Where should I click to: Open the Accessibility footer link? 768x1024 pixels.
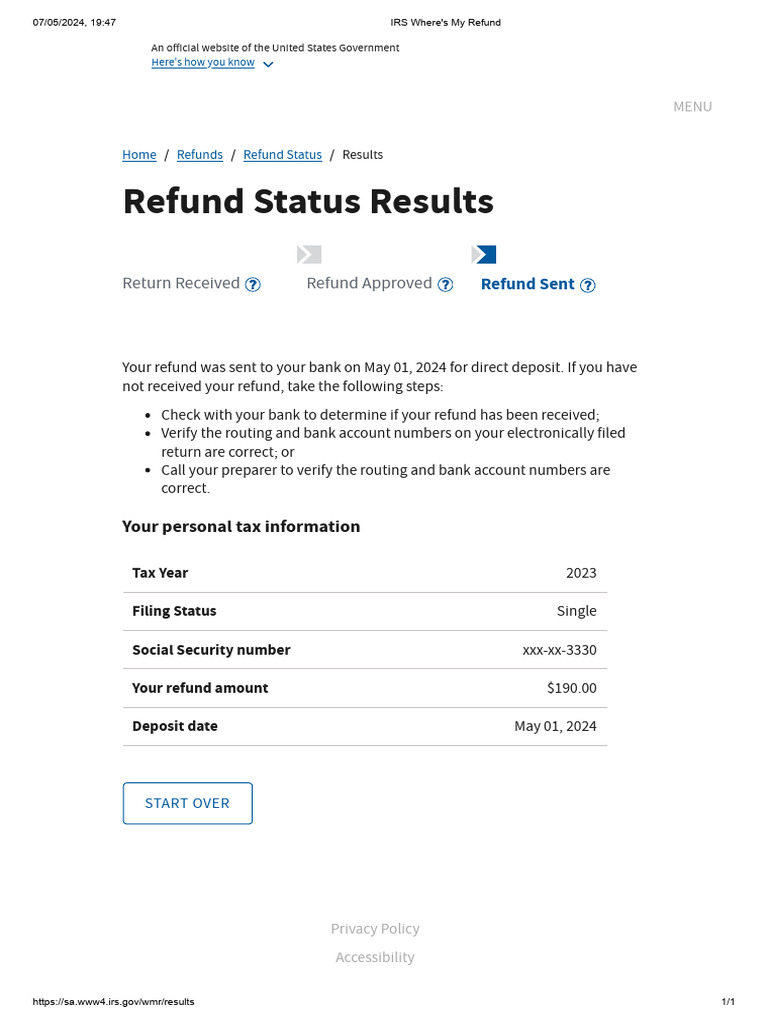[375, 957]
